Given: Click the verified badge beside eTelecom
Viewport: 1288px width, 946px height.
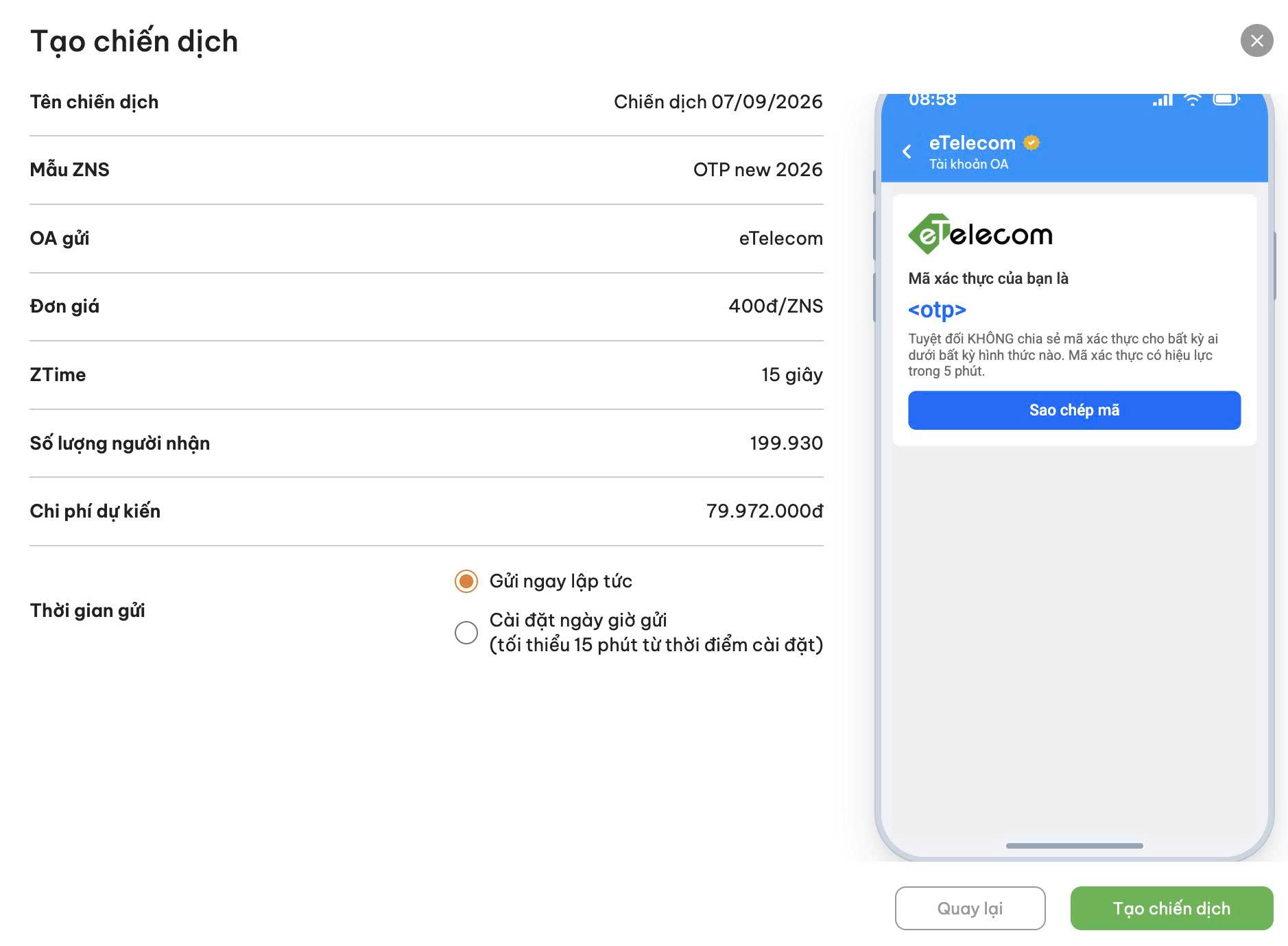Looking at the screenshot, I should (x=1031, y=143).
